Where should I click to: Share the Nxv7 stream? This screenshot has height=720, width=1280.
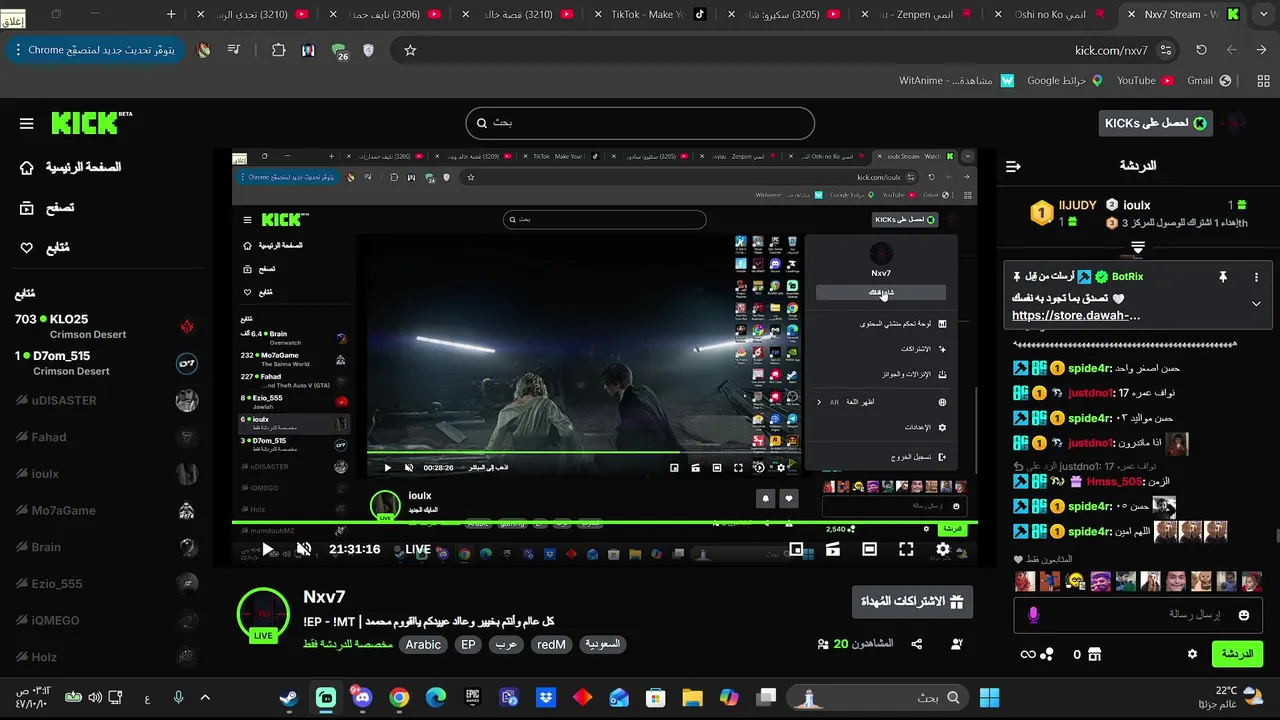[916, 645]
